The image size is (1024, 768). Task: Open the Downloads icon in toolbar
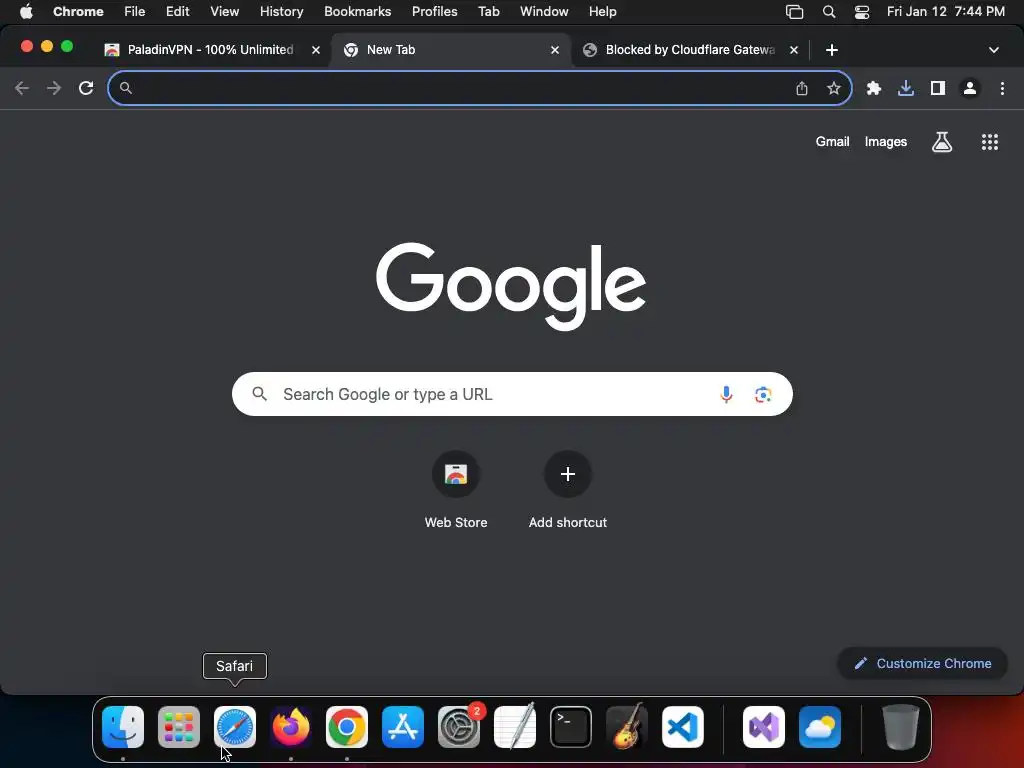coord(906,88)
